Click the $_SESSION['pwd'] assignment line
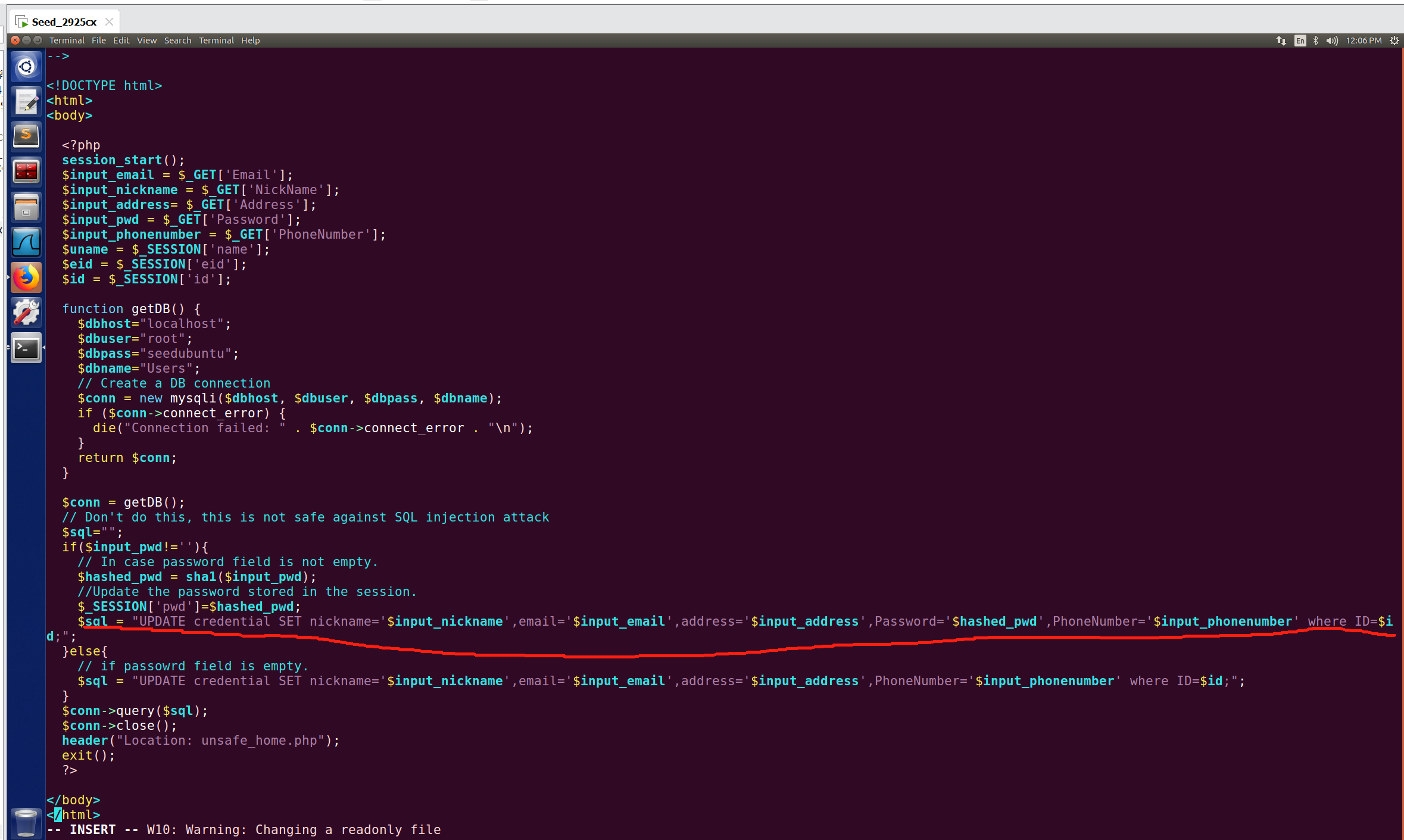Image resolution: width=1404 pixels, height=840 pixels. pyautogui.click(x=189, y=607)
